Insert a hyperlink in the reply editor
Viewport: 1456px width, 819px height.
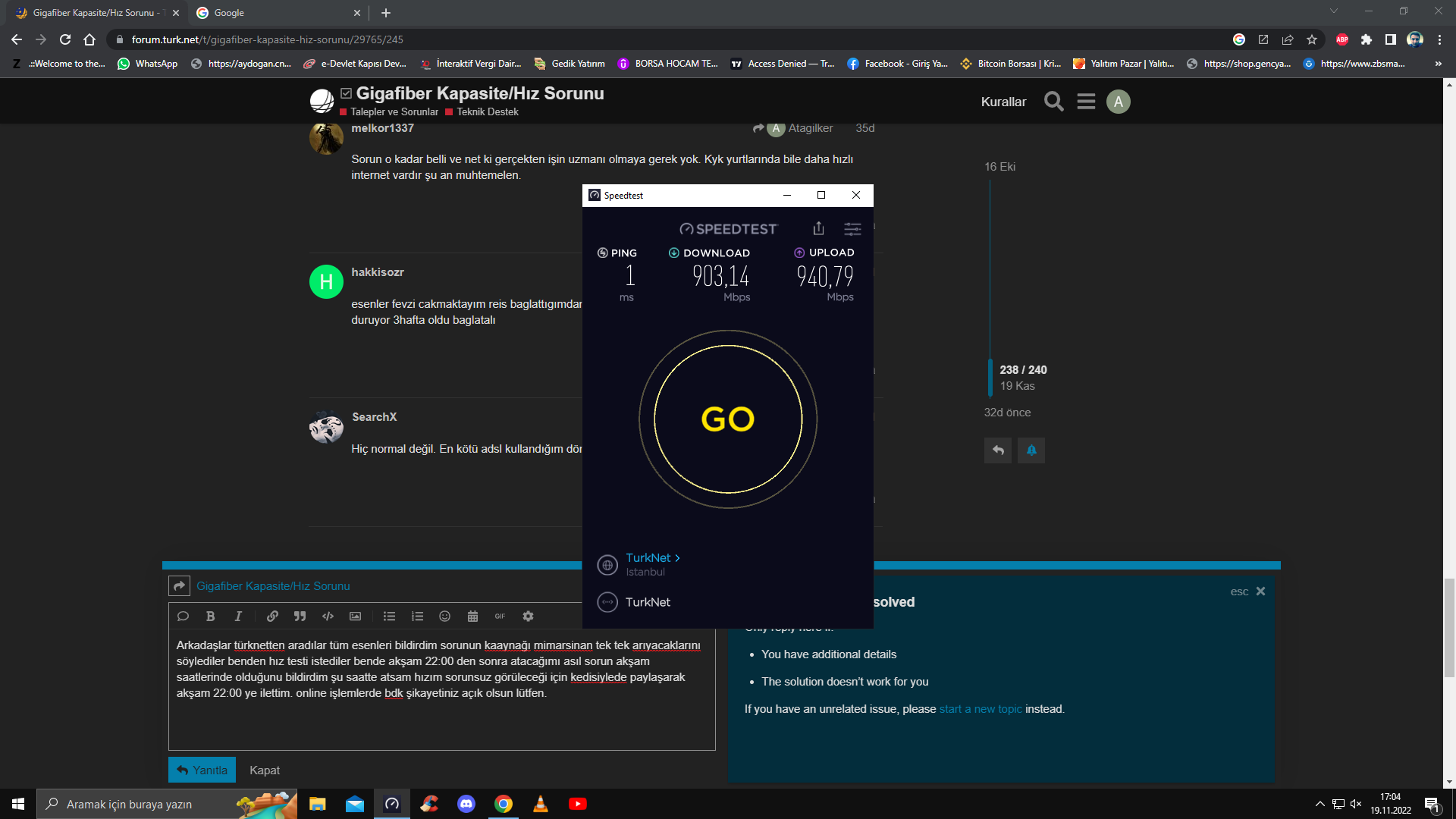272,617
